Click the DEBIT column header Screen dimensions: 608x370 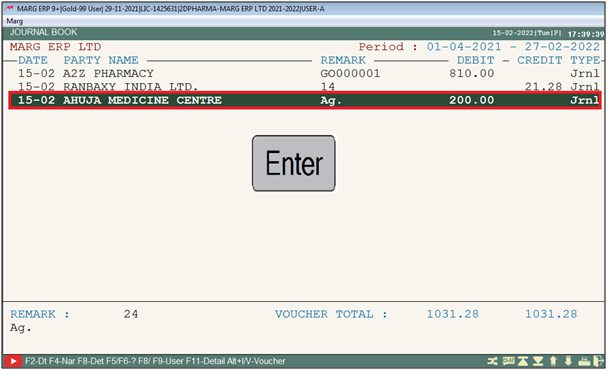tap(475, 61)
